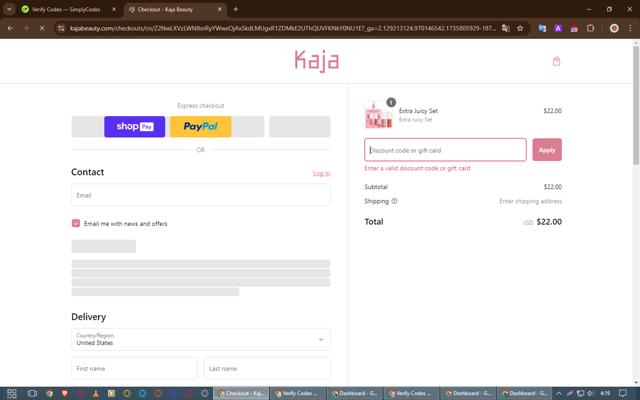
Task: Open Chrome's three-dot menu
Action: coord(630,28)
